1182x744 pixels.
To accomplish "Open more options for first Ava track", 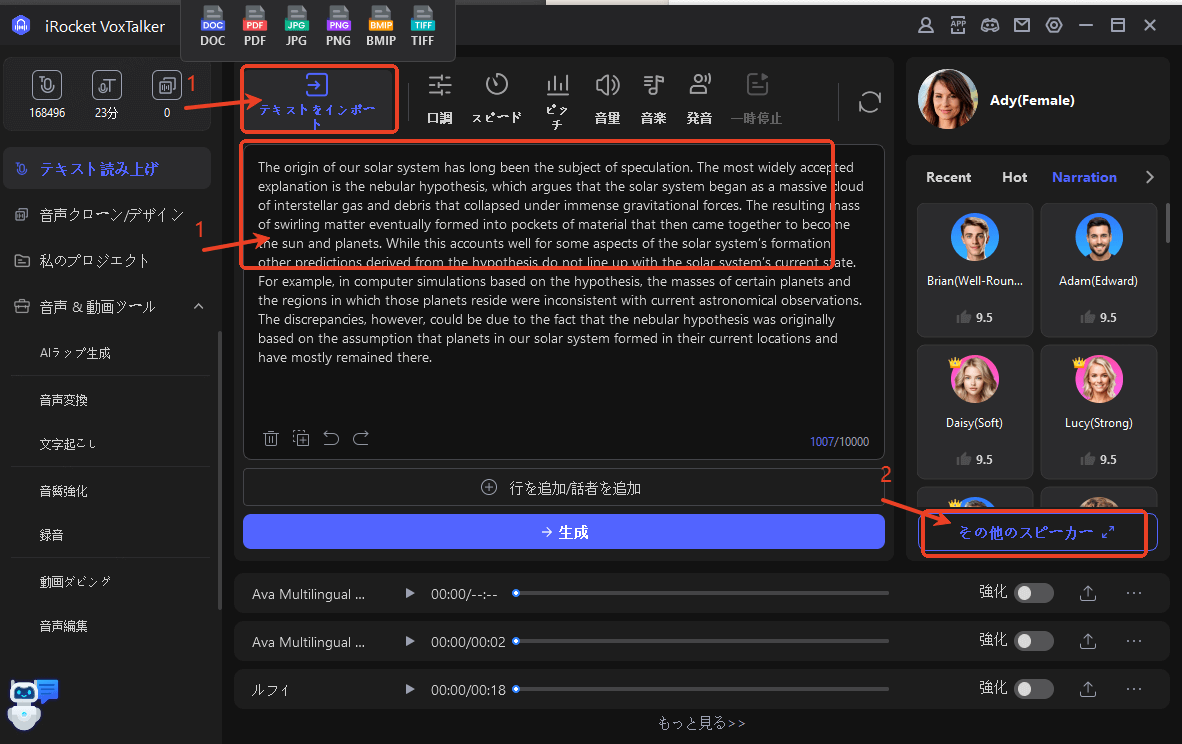I will 1134,593.
